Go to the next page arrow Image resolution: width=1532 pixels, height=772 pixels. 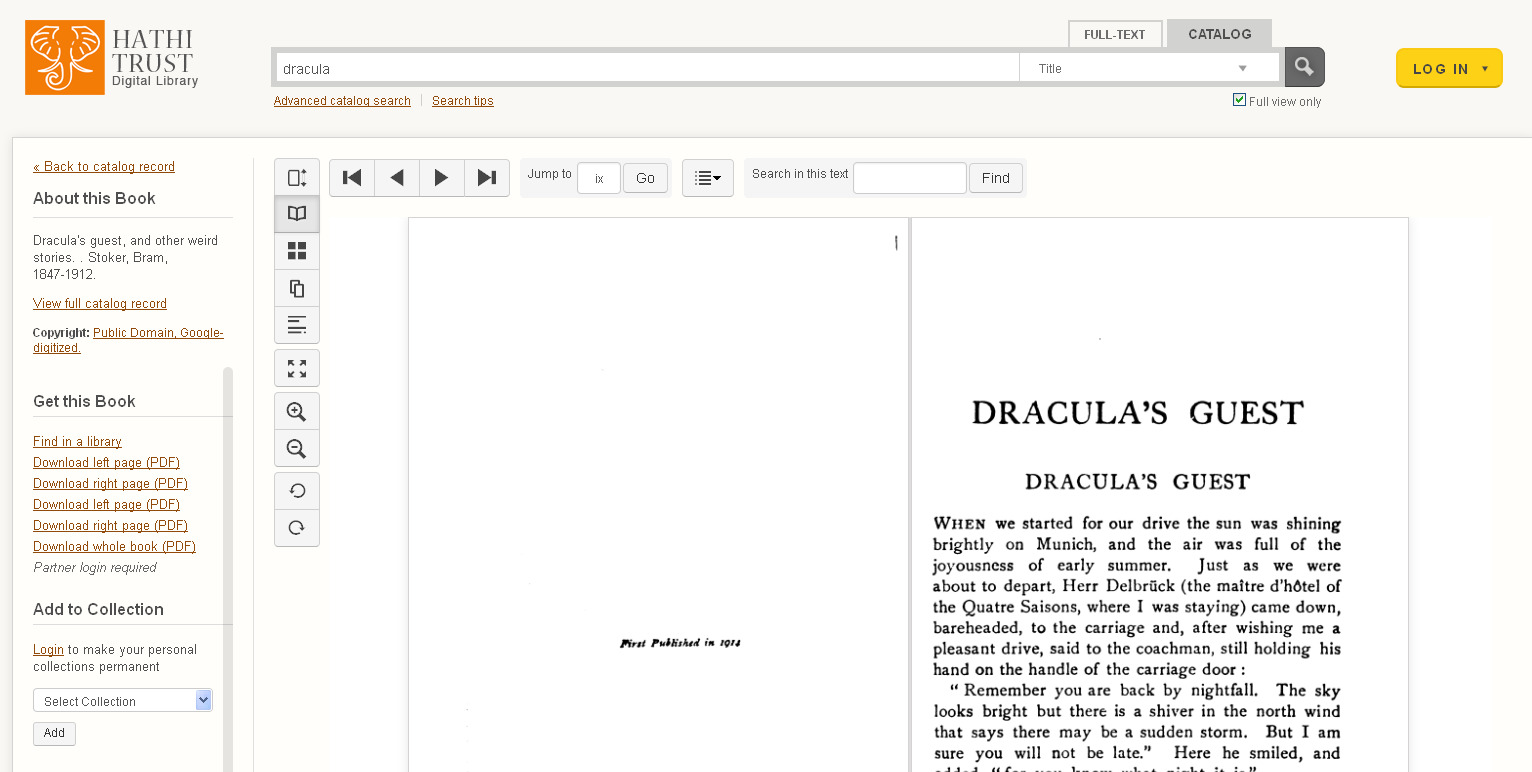tap(441, 178)
